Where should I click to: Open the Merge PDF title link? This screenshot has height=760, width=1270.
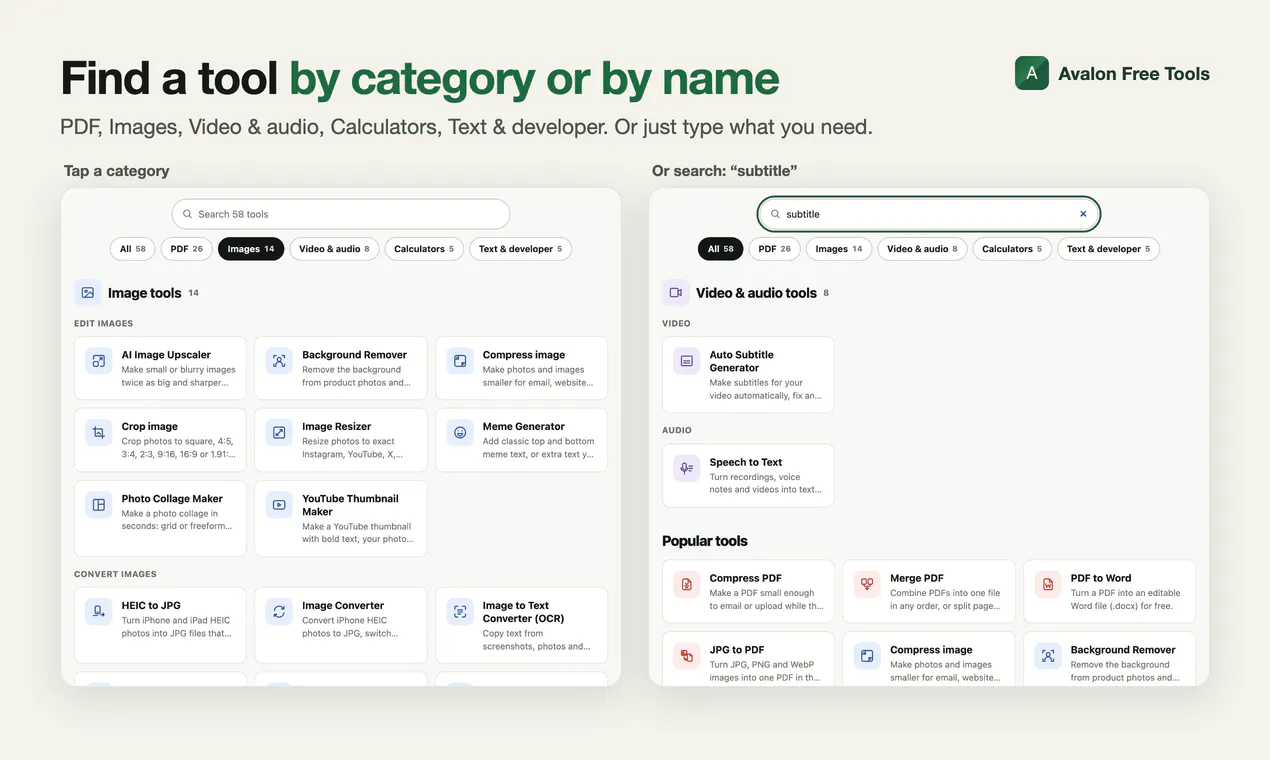[917, 578]
